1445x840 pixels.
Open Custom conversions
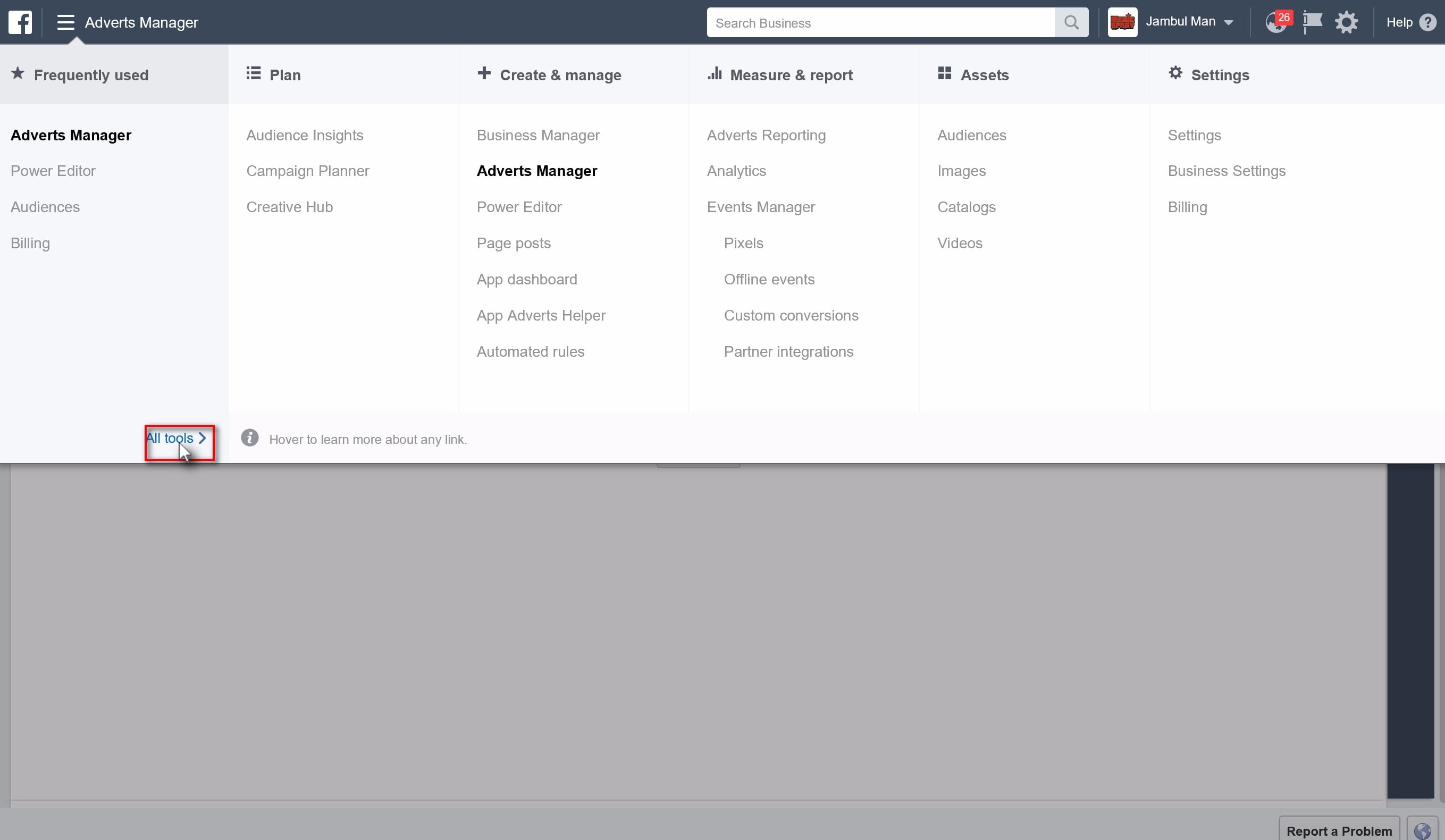[x=791, y=315]
